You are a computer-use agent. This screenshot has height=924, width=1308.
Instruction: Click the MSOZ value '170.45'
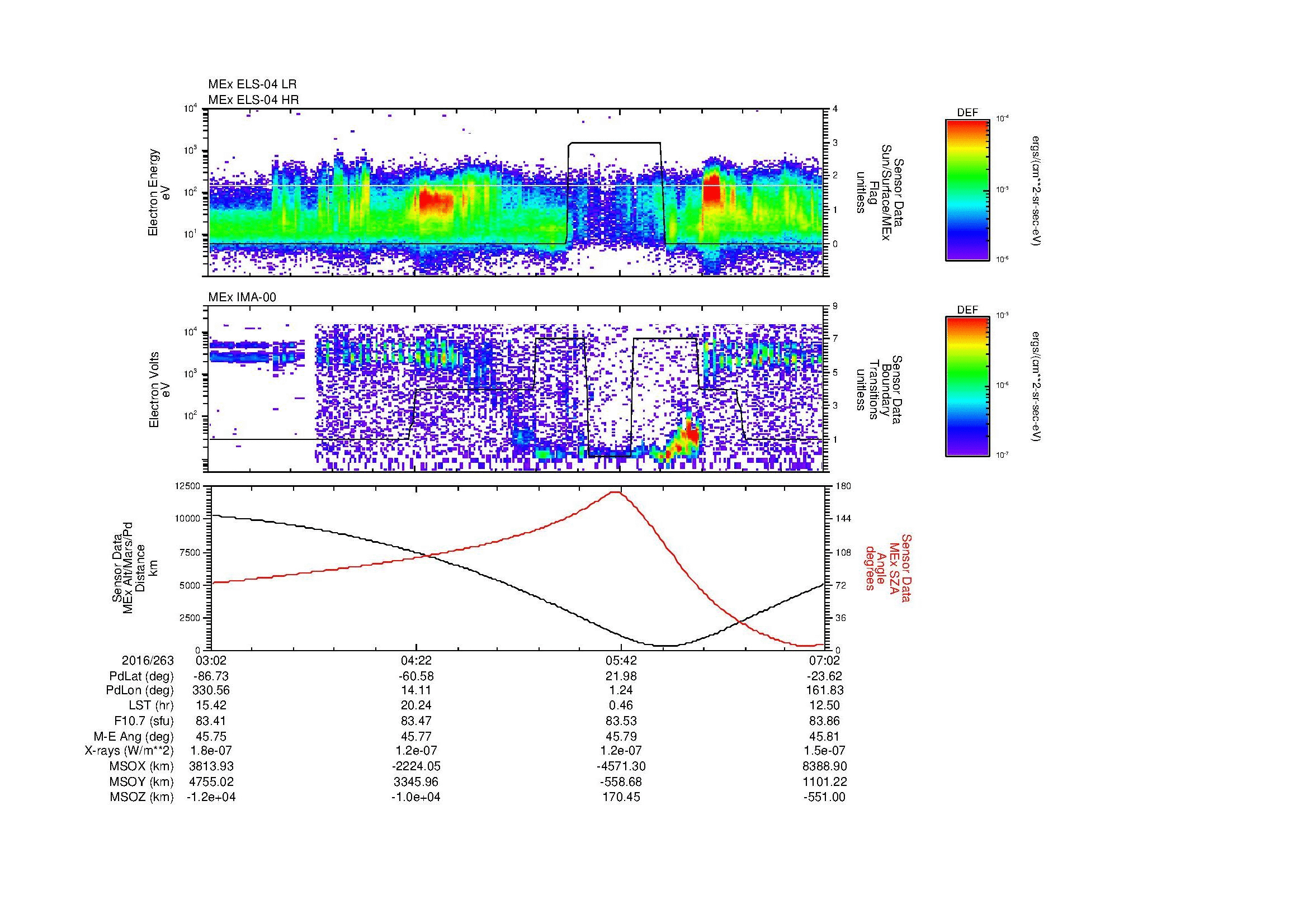tap(621, 797)
